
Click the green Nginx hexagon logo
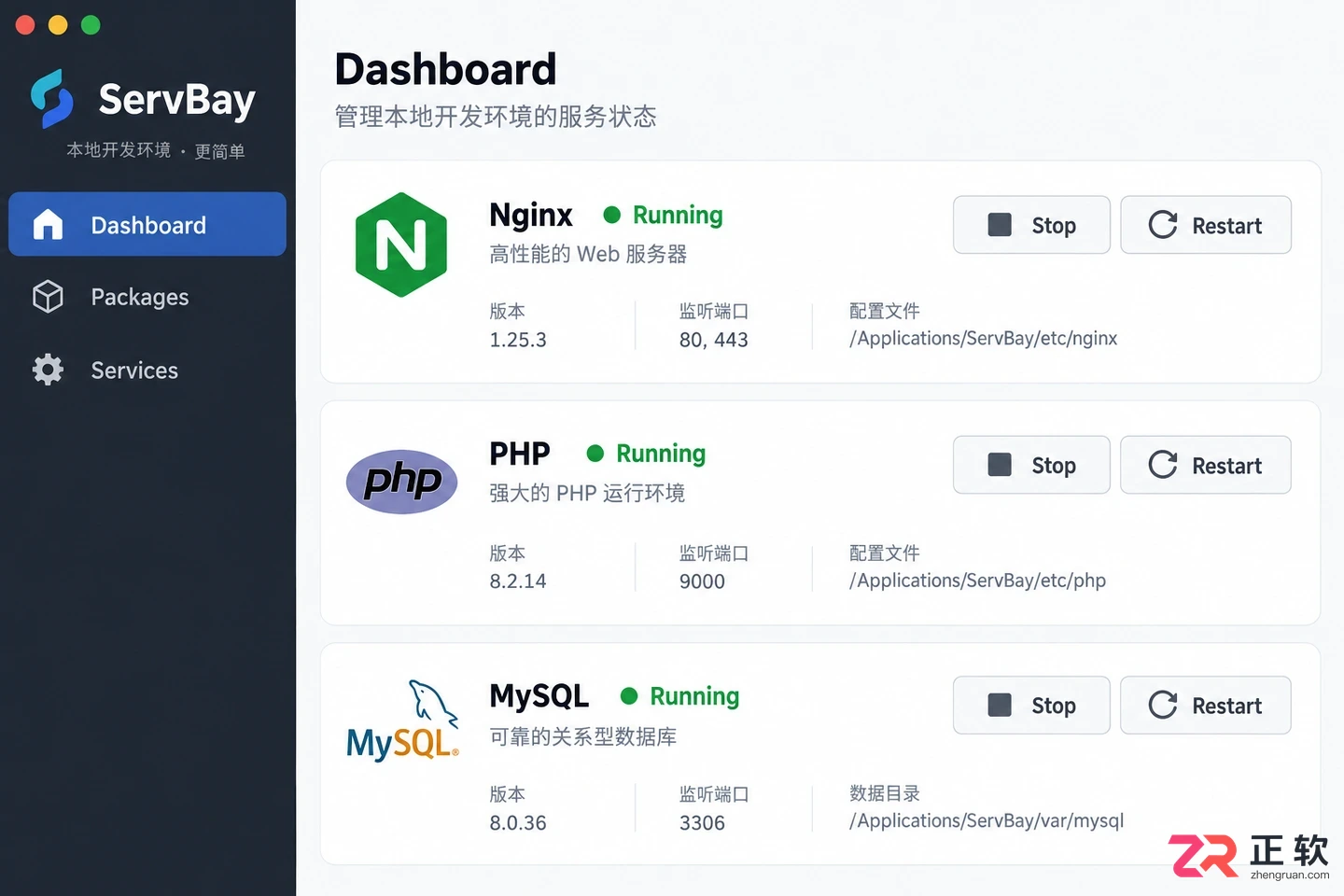[x=401, y=245]
